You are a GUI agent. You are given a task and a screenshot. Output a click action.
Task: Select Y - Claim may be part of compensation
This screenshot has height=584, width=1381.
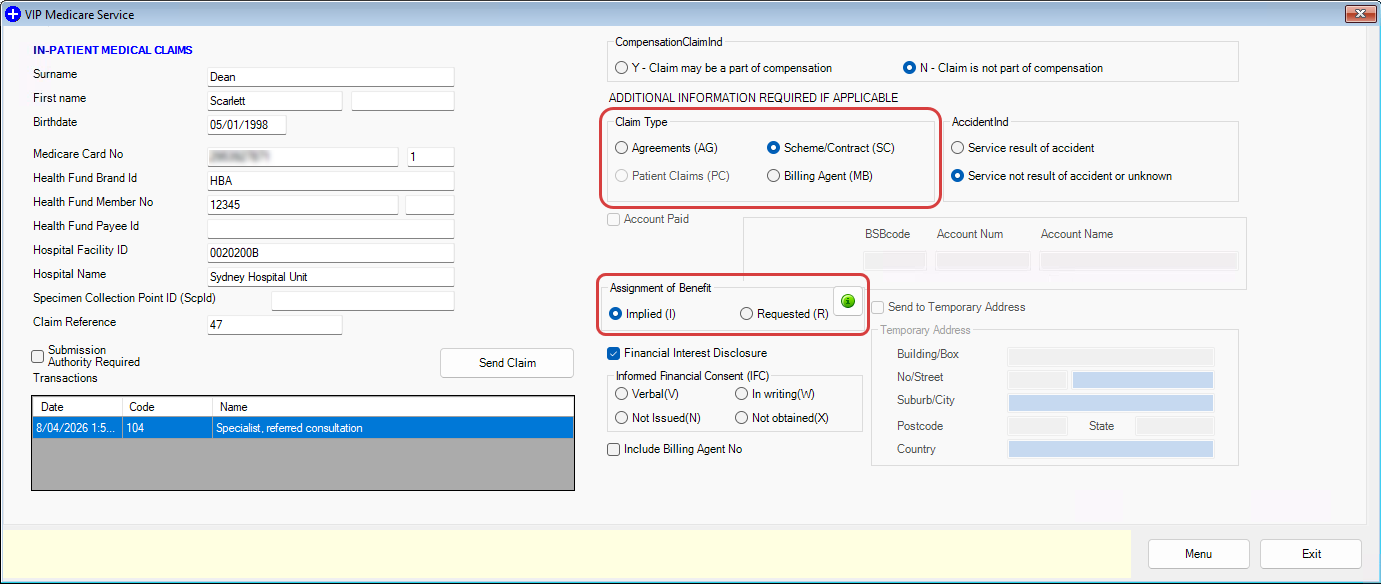point(622,68)
